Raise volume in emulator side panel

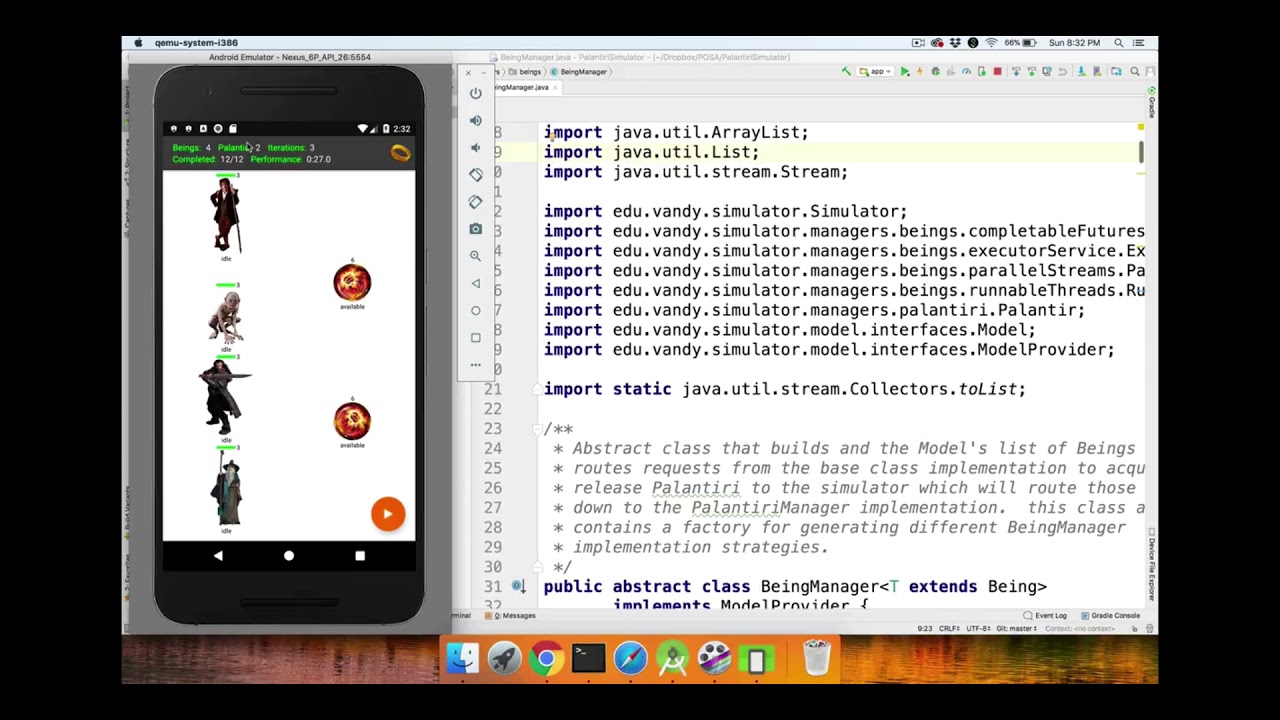point(476,120)
